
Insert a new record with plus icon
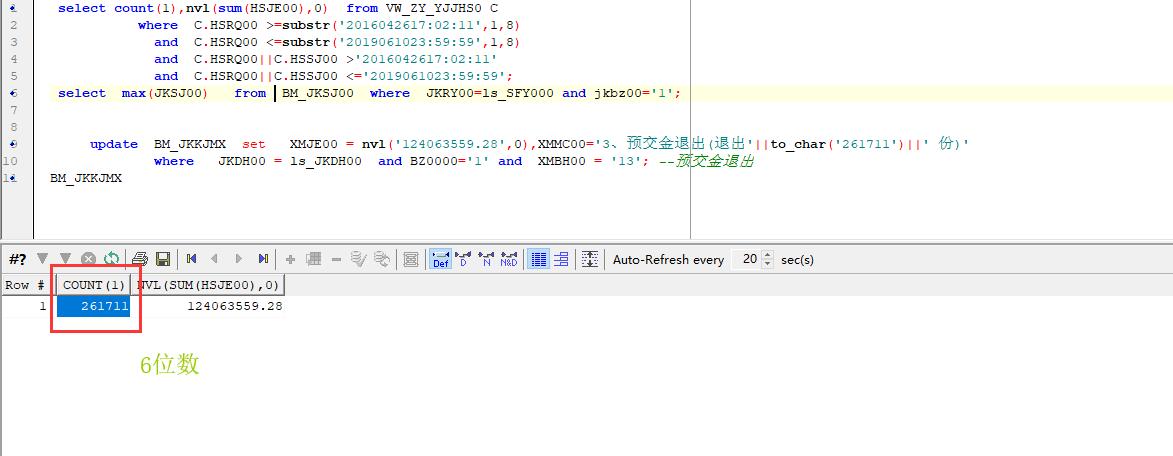coord(290,259)
